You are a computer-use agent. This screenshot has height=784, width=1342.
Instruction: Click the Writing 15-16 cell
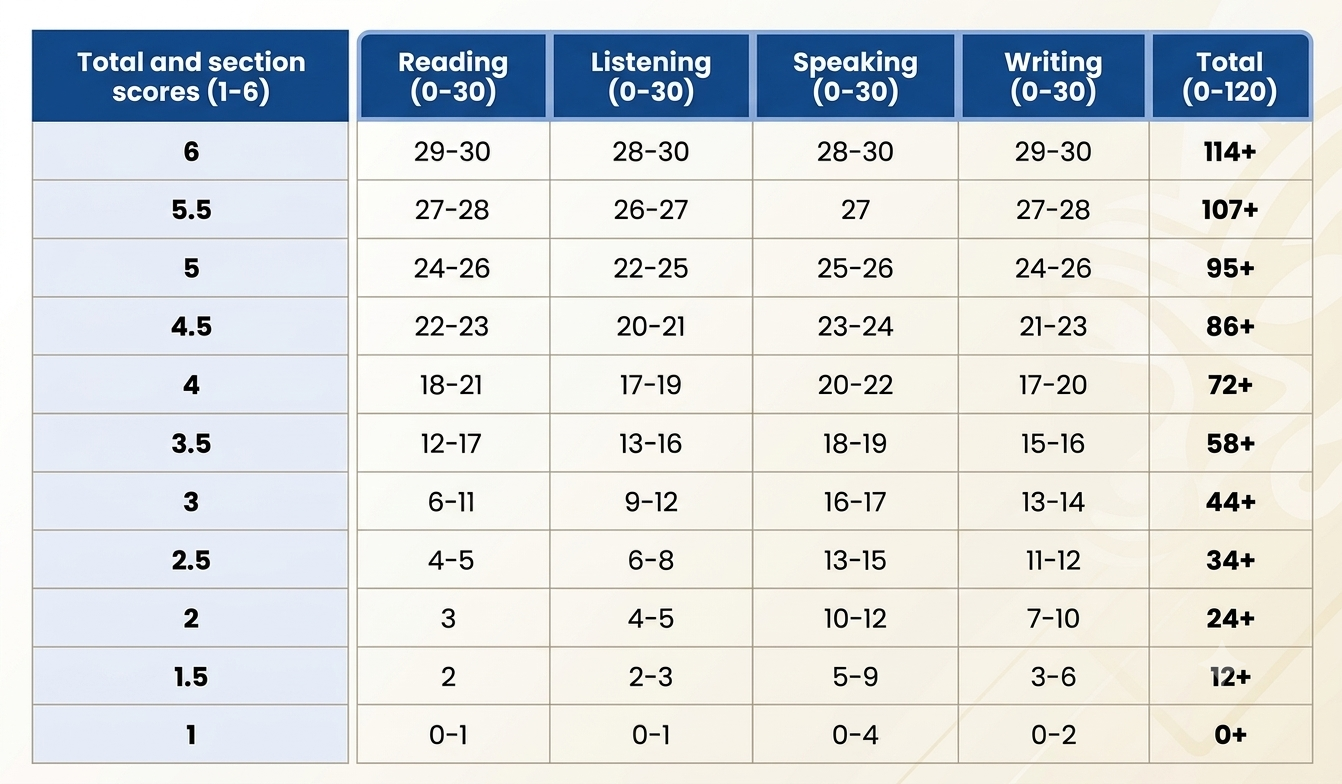pos(1053,442)
